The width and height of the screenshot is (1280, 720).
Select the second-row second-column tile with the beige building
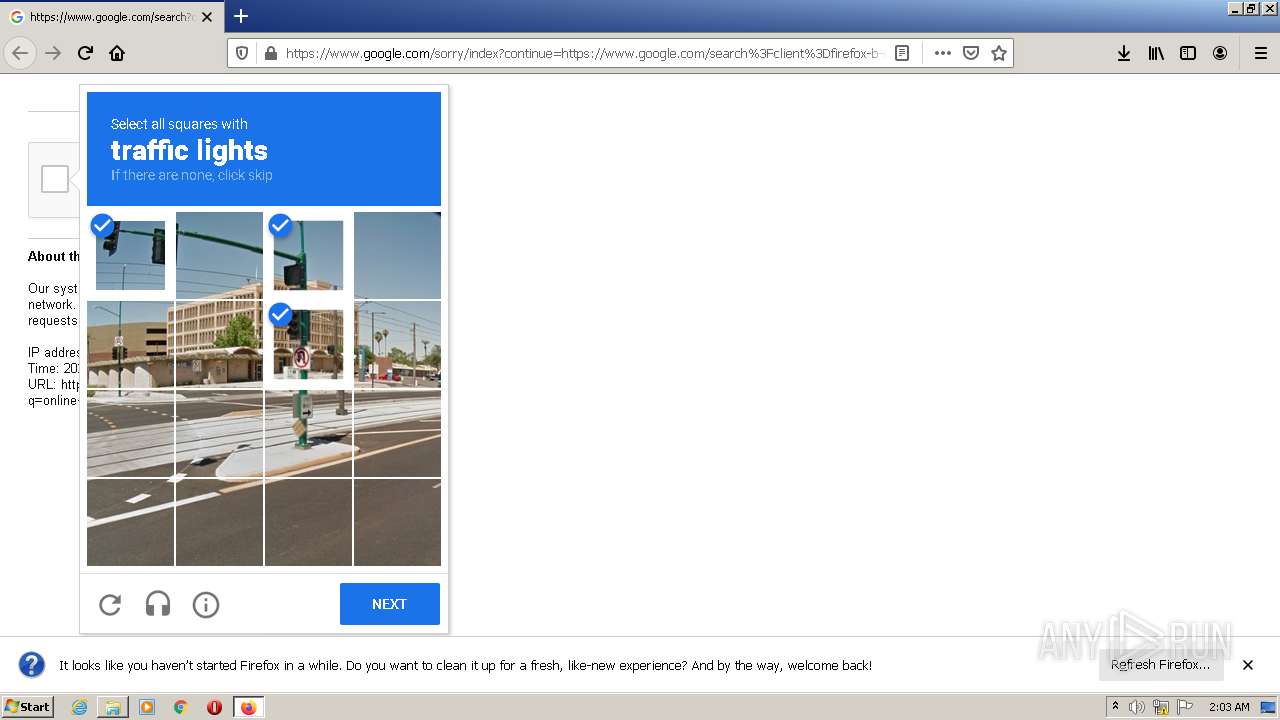pyautogui.click(x=219, y=344)
